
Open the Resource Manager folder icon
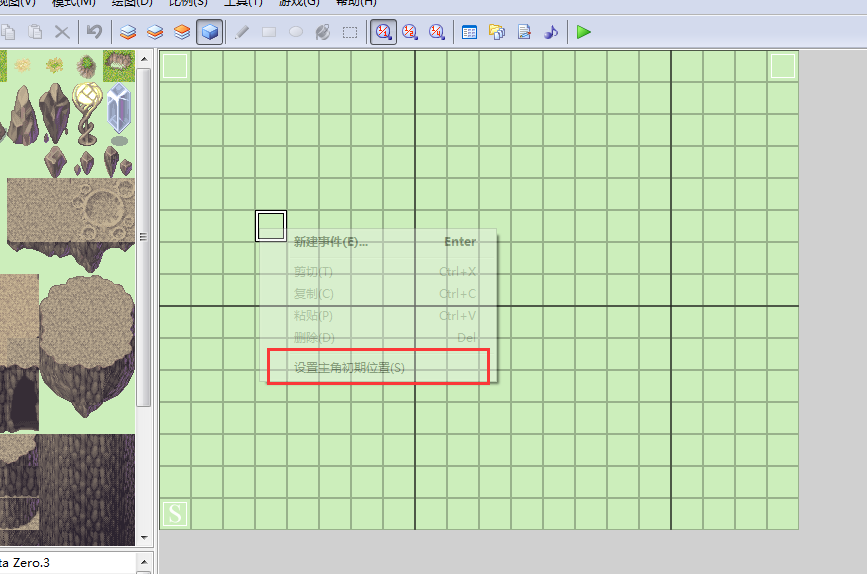click(497, 32)
